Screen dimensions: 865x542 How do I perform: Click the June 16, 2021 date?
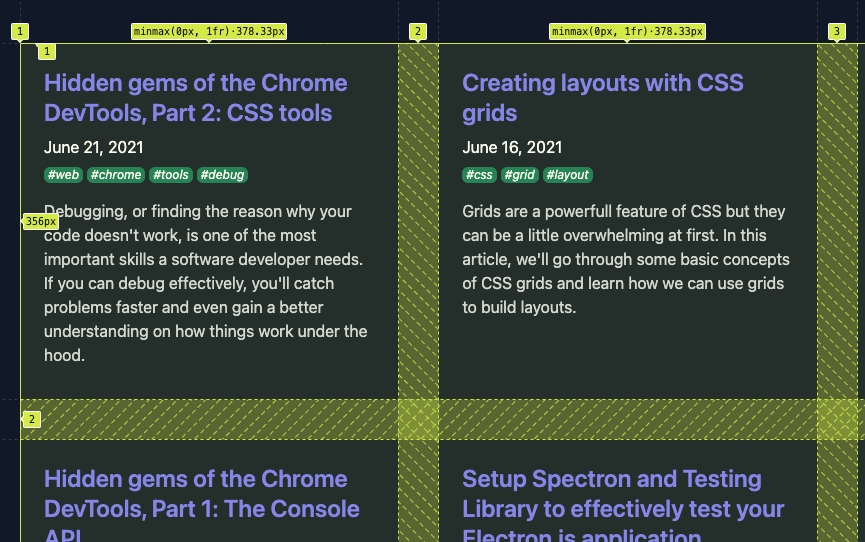512,147
